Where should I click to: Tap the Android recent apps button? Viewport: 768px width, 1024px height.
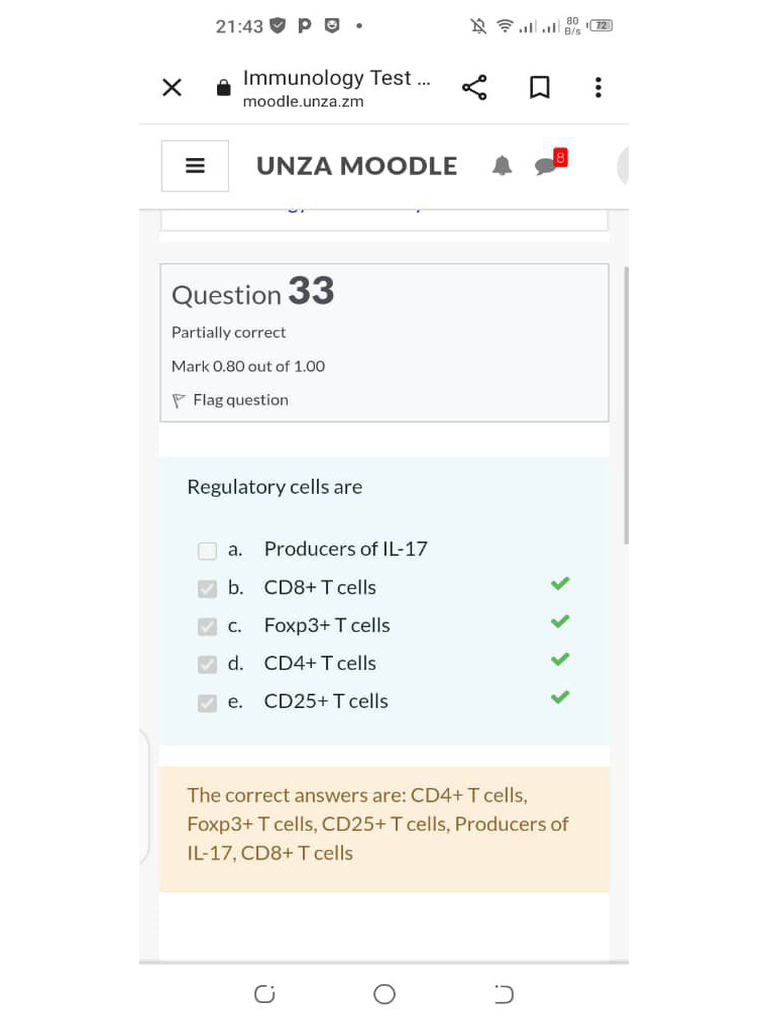pos(264,994)
